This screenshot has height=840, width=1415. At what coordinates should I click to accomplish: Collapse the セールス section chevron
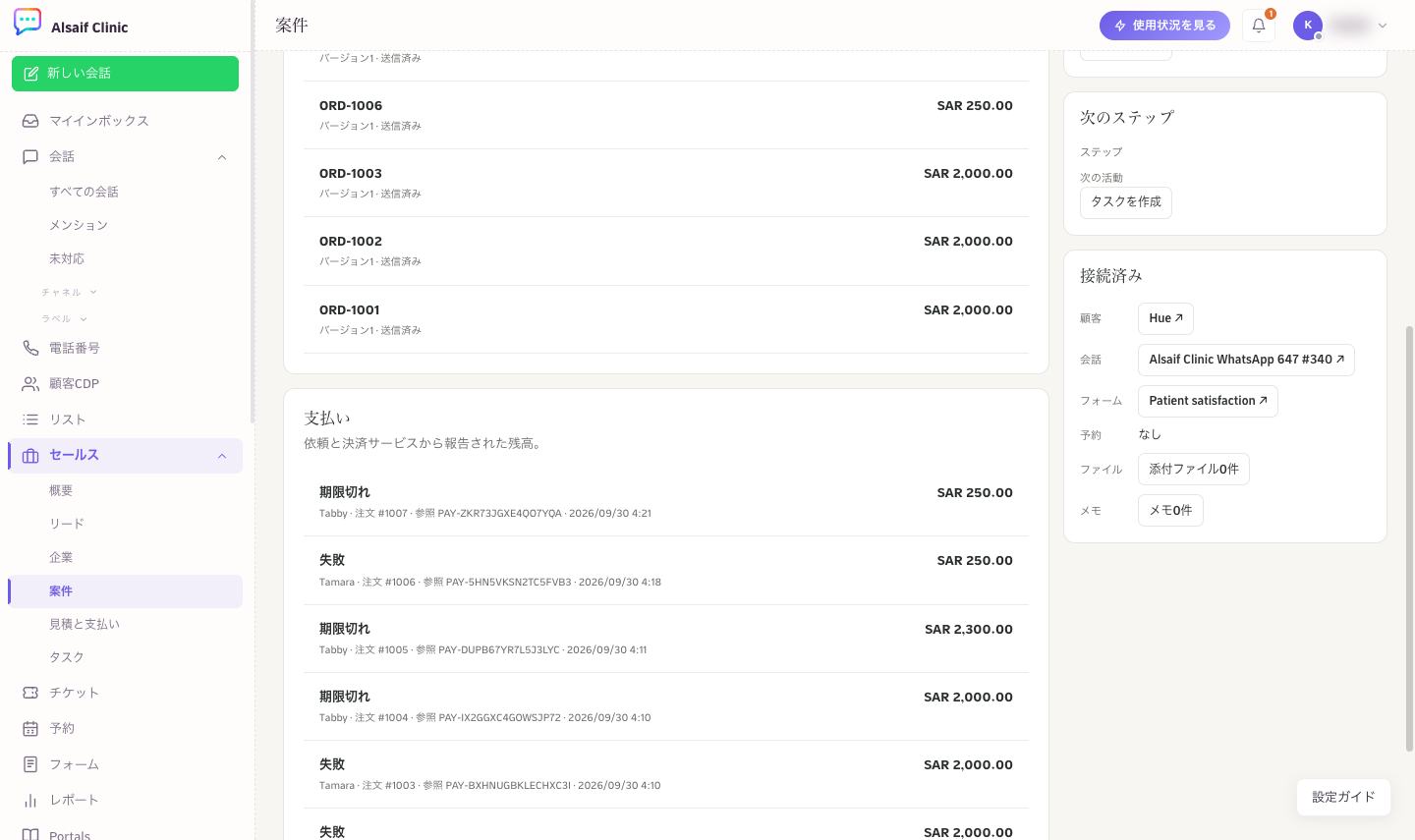[x=222, y=456]
